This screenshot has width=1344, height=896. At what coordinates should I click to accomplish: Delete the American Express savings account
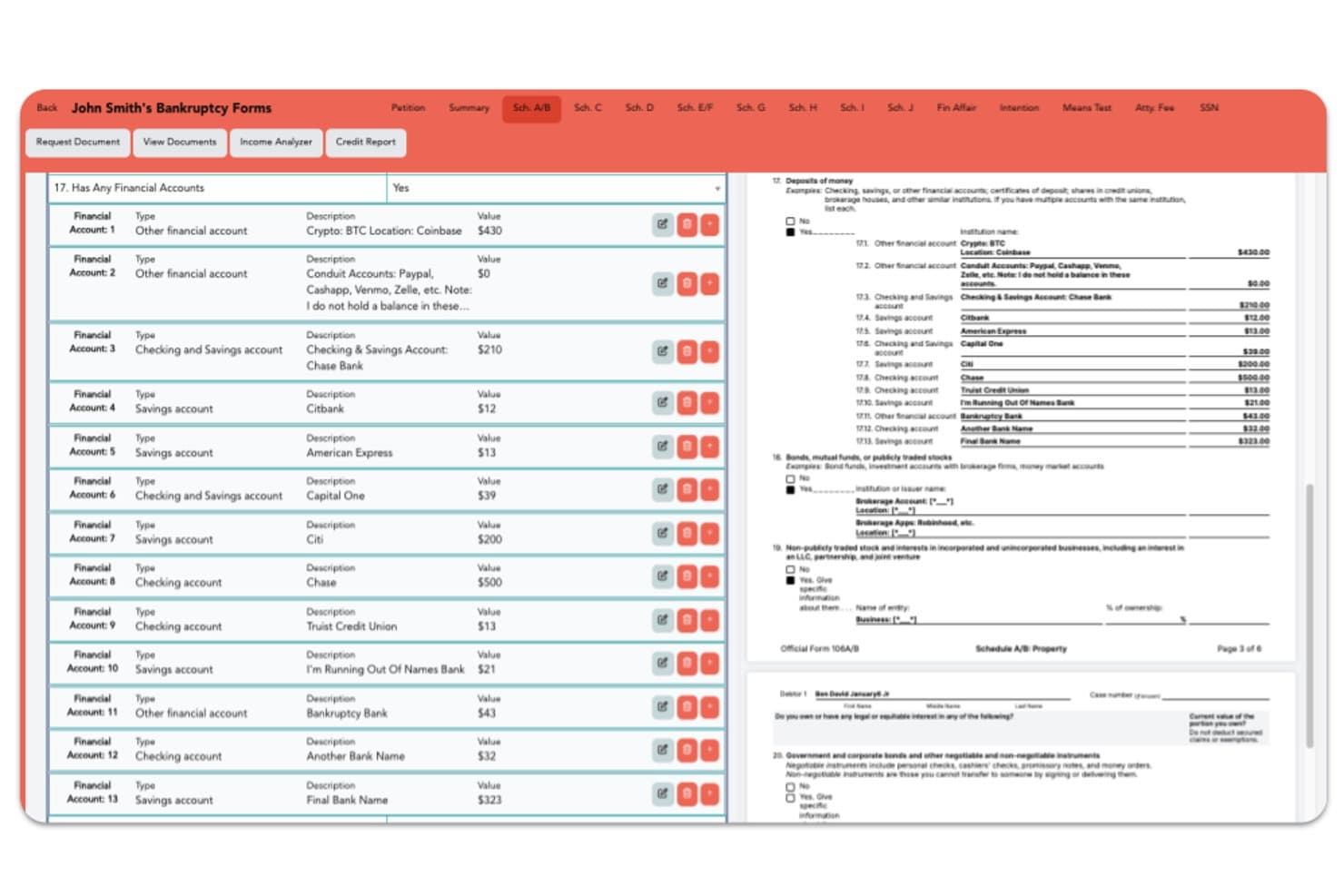tap(687, 446)
